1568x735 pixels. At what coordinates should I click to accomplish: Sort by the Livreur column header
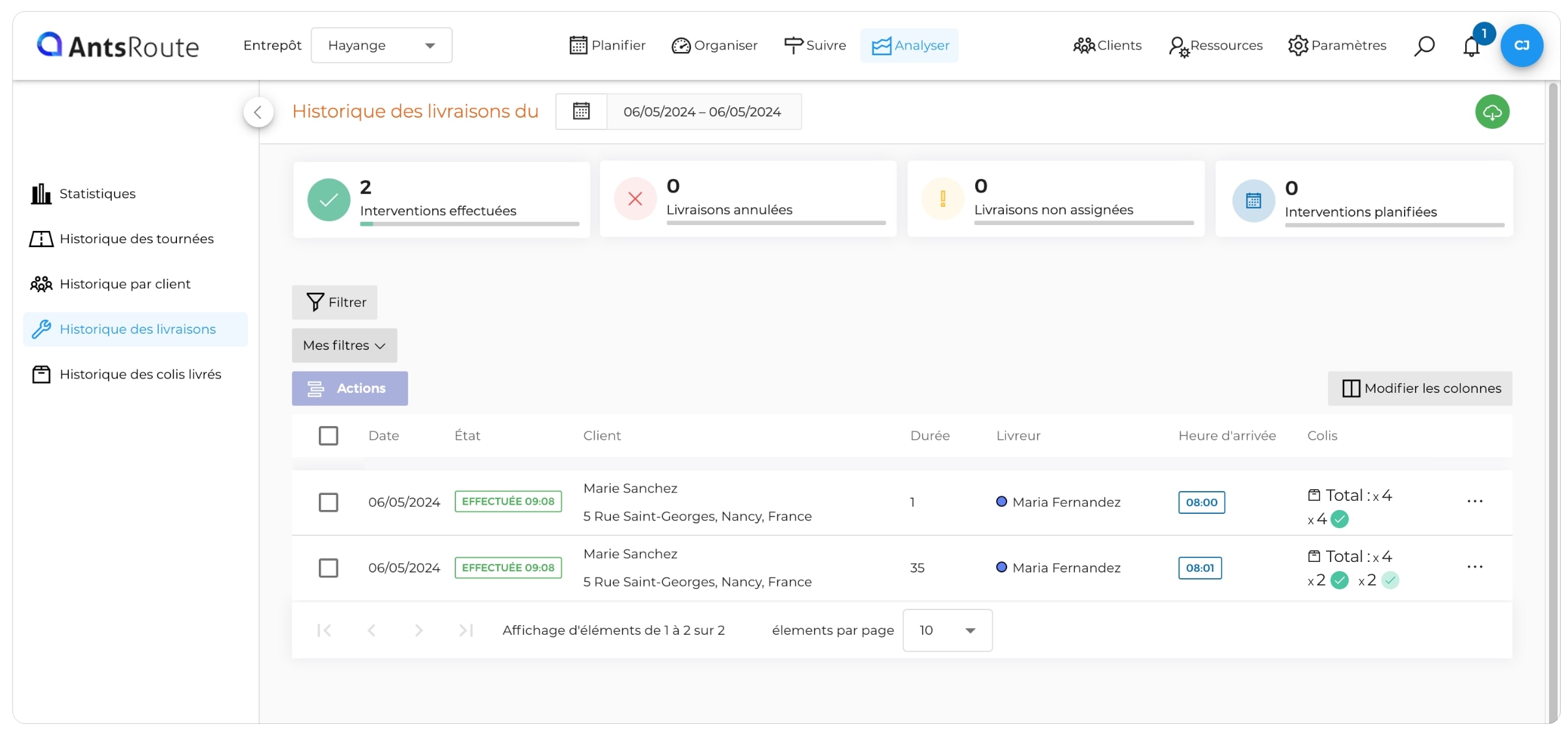click(1018, 436)
